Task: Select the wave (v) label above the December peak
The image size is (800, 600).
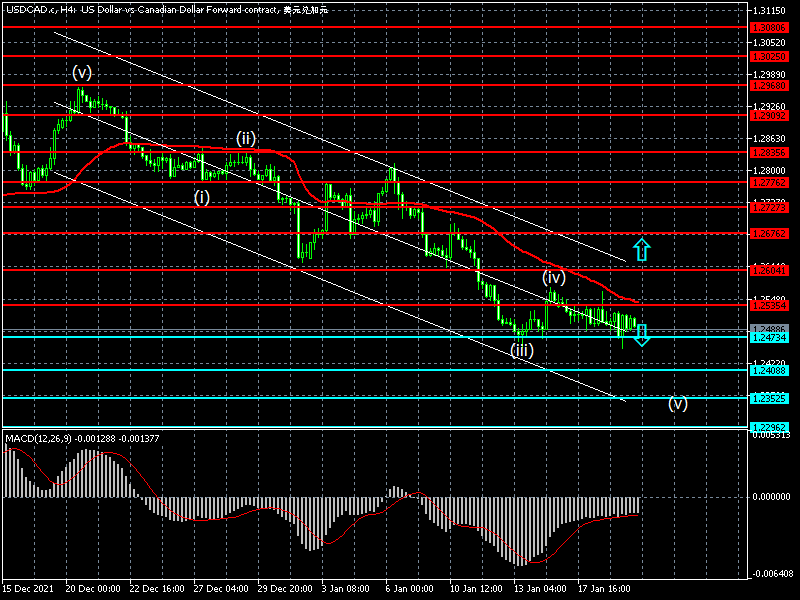Action: 82,72
